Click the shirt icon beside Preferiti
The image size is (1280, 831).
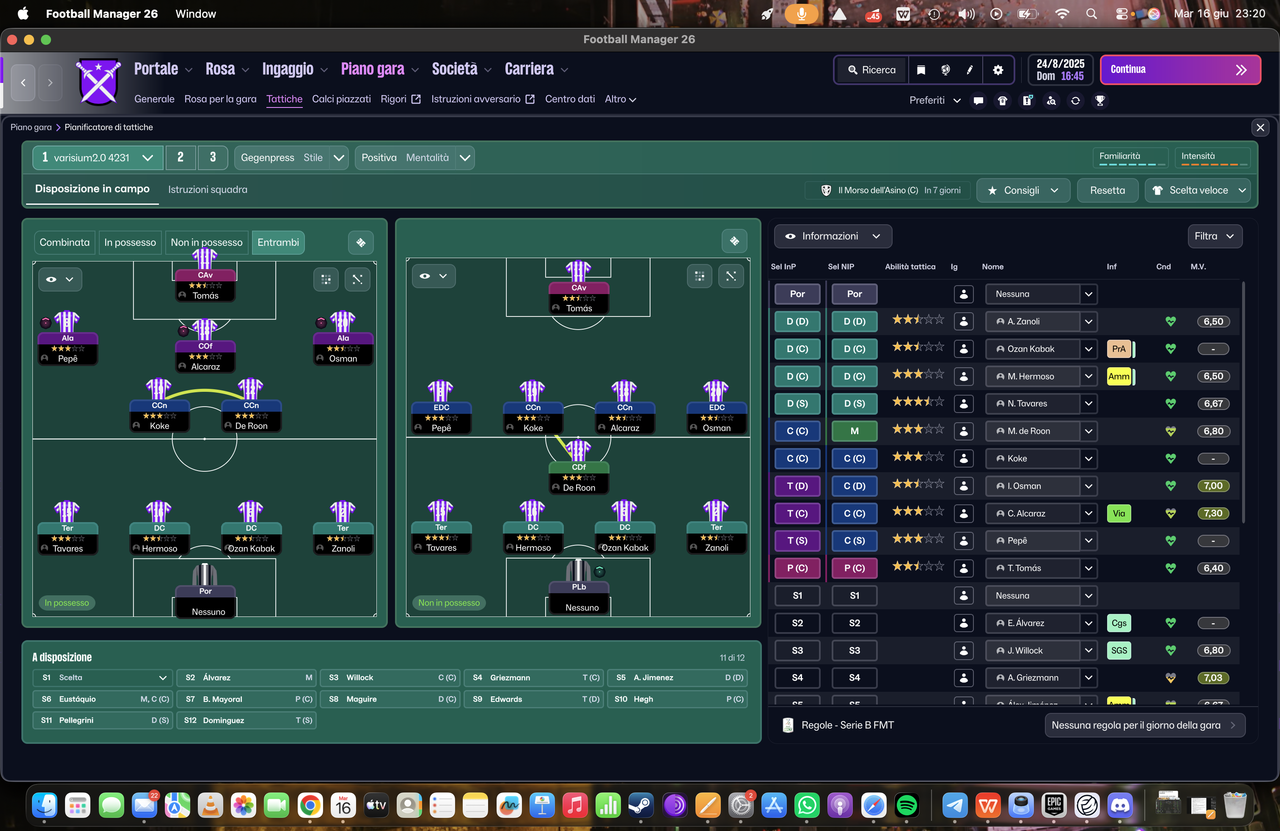pyautogui.click(x=1003, y=100)
